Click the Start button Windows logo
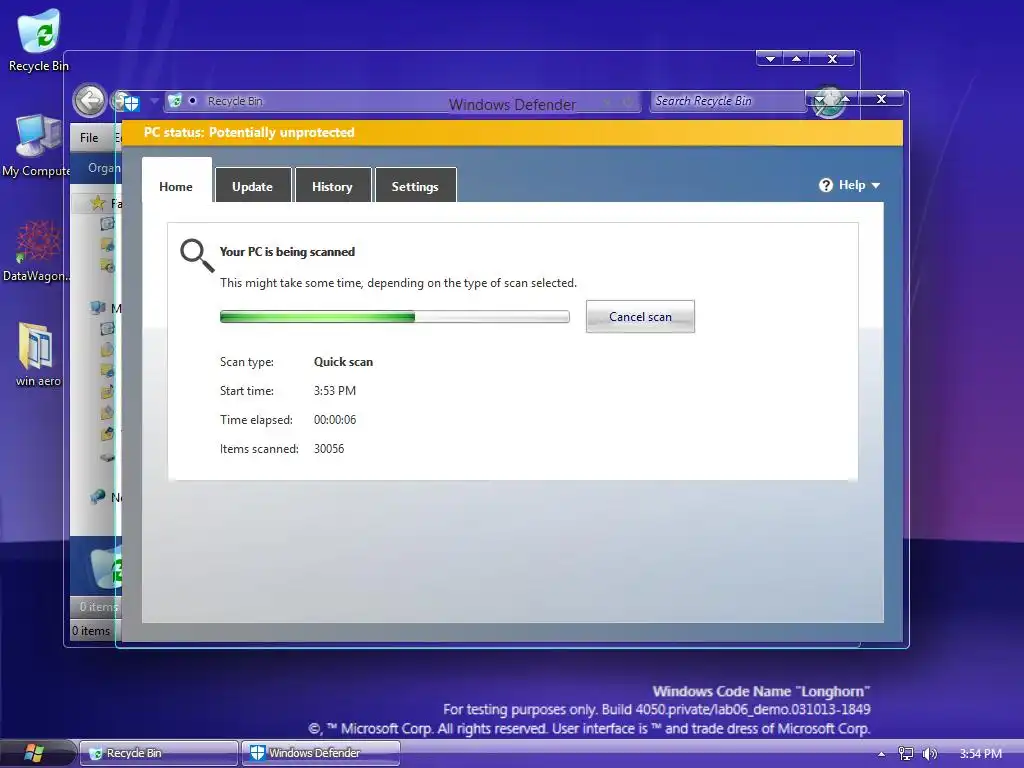This screenshot has width=1024, height=768. point(33,754)
